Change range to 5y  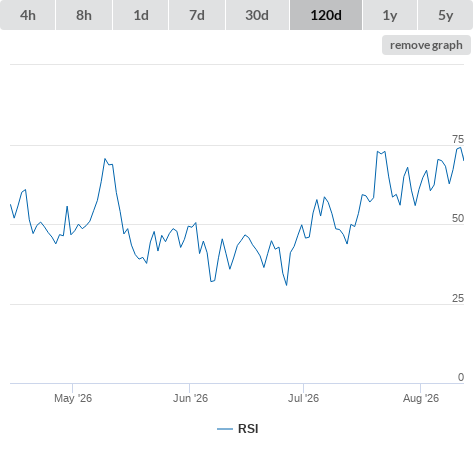[445, 15]
